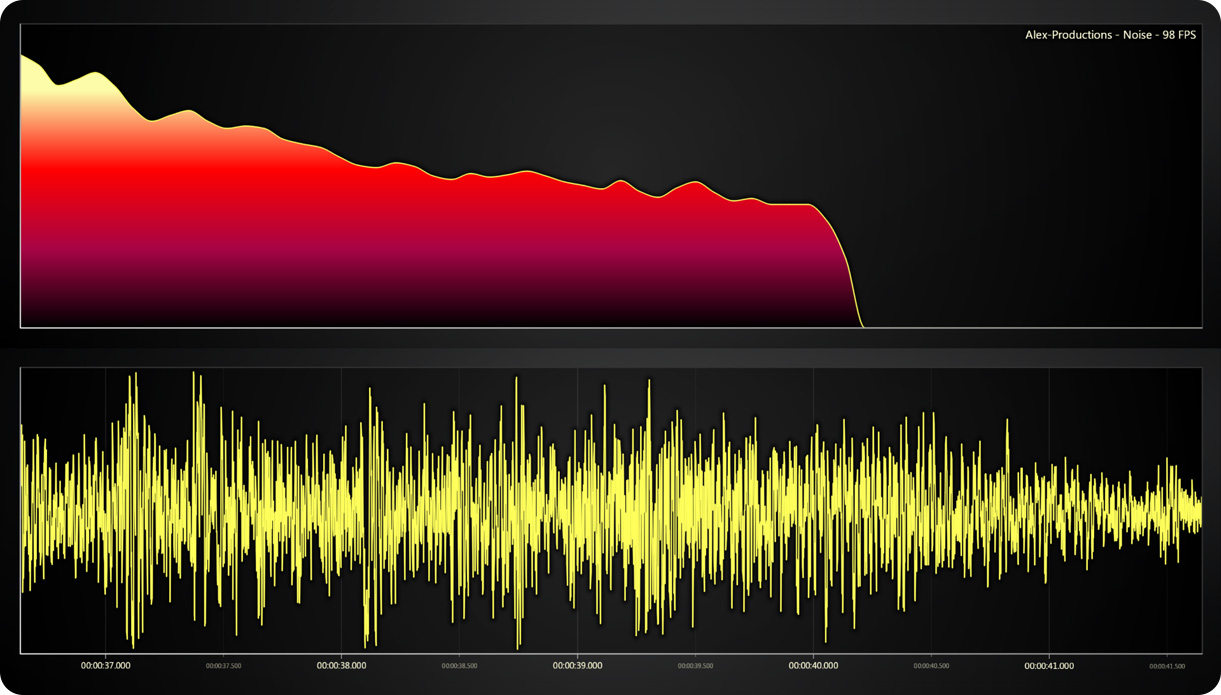Click the 00:00:39.000 time axis label
Viewport: 1221px width, 695px height.
tap(577, 665)
